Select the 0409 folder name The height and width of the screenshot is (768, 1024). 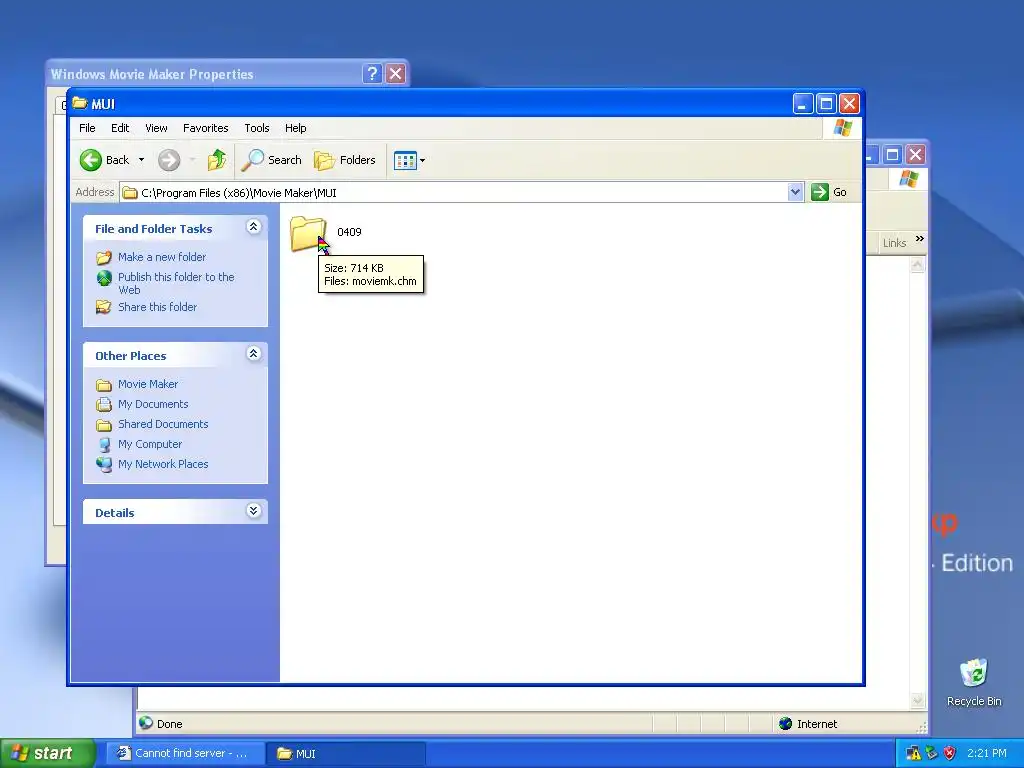[x=349, y=232]
